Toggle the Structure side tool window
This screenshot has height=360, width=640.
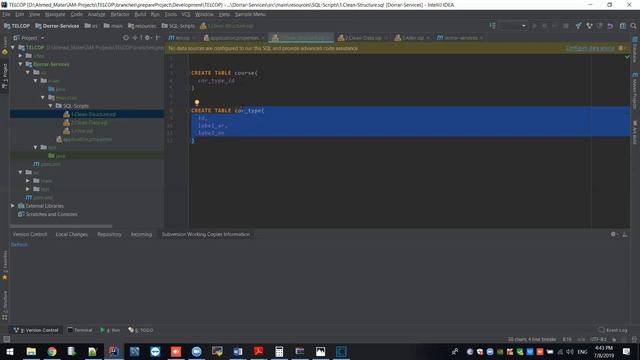[5, 305]
